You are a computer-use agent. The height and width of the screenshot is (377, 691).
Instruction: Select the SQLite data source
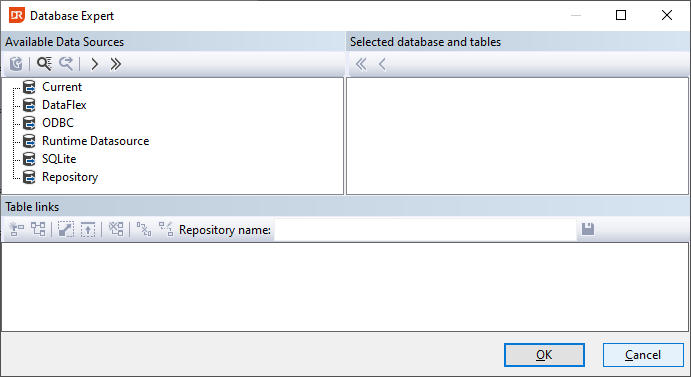[59, 159]
